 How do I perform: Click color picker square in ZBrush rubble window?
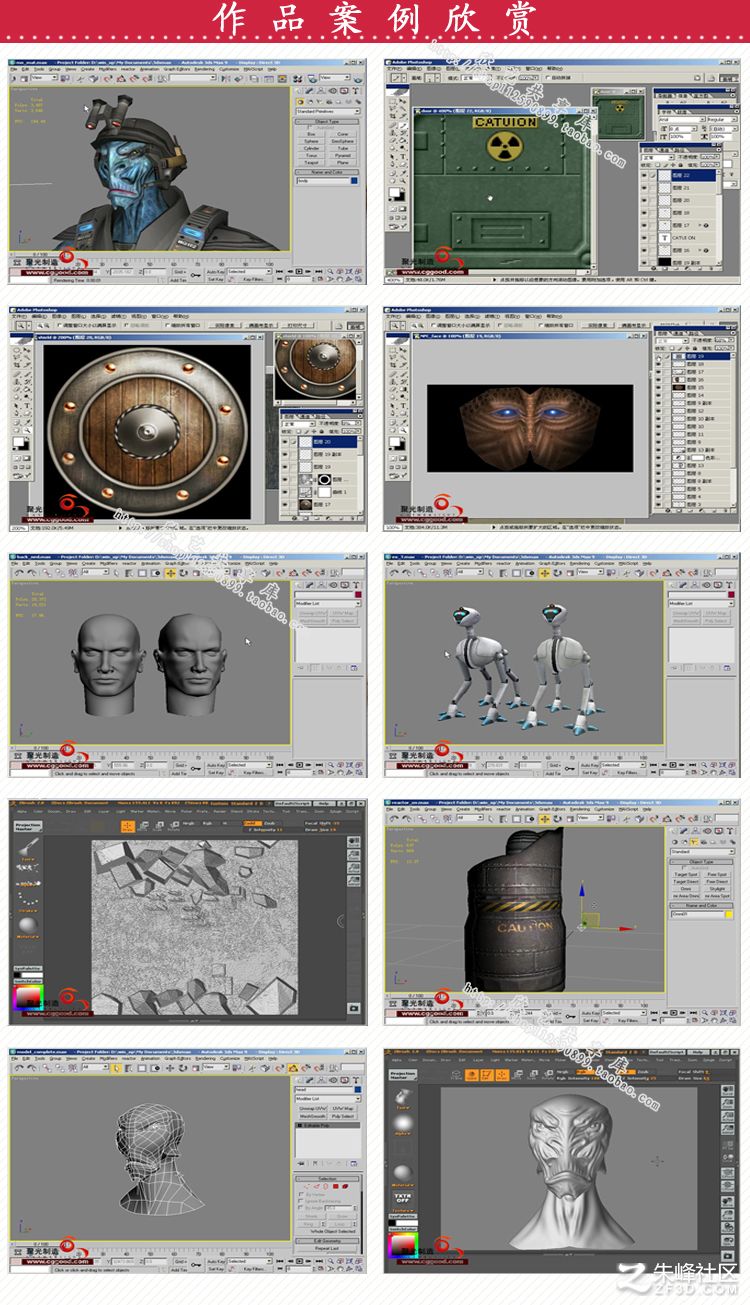tap(27, 997)
